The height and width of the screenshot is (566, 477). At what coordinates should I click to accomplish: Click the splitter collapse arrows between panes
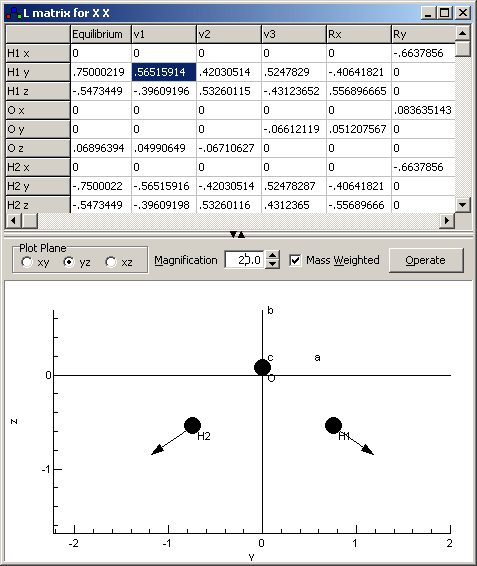(x=238, y=235)
